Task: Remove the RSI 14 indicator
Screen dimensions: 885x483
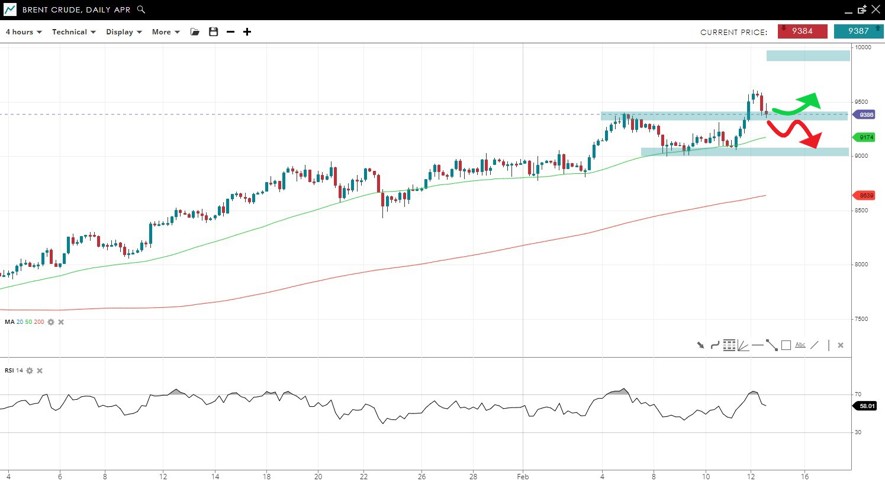Action: 40,371
